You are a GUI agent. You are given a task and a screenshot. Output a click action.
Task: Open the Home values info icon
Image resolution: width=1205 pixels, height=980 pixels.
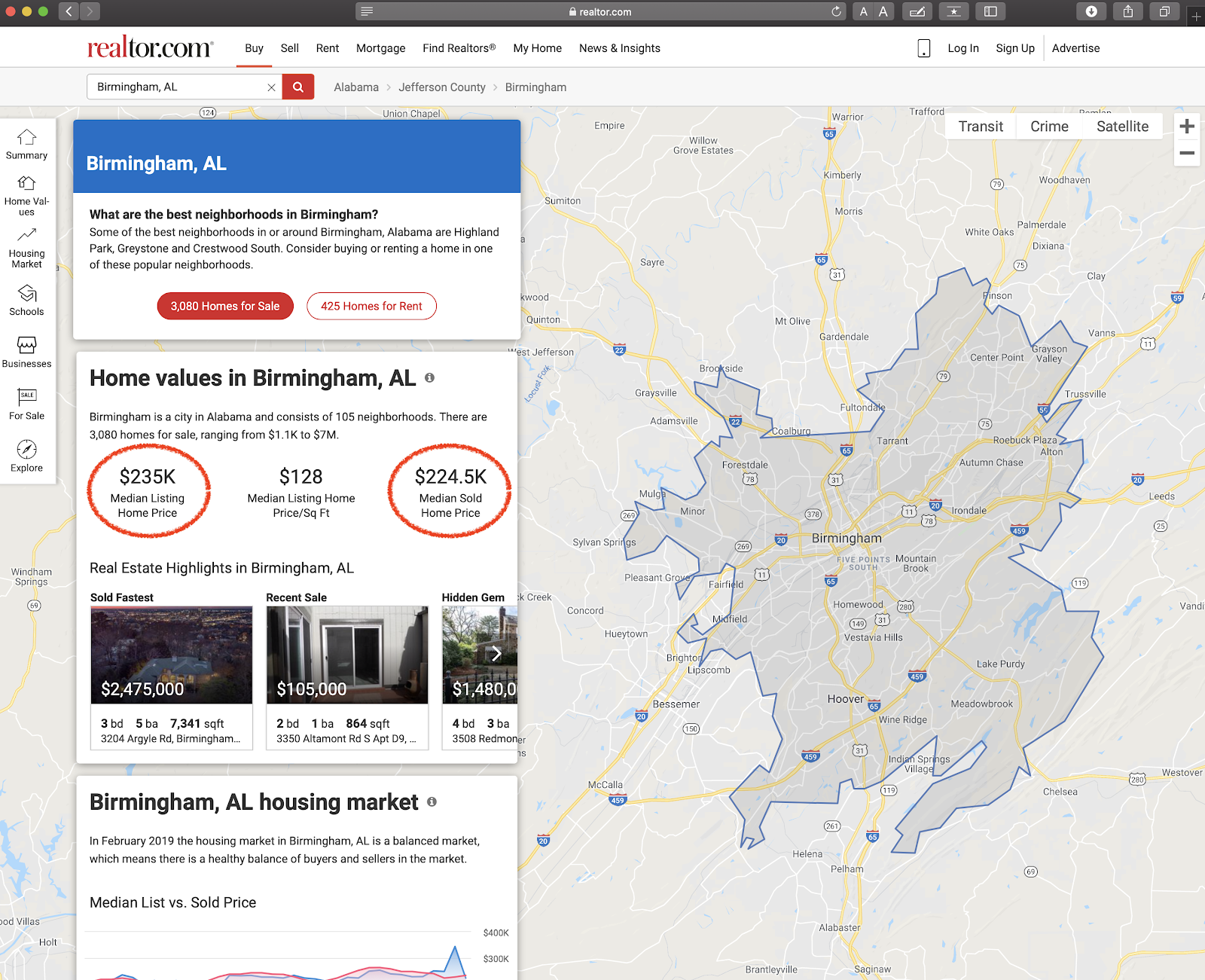[x=429, y=377]
